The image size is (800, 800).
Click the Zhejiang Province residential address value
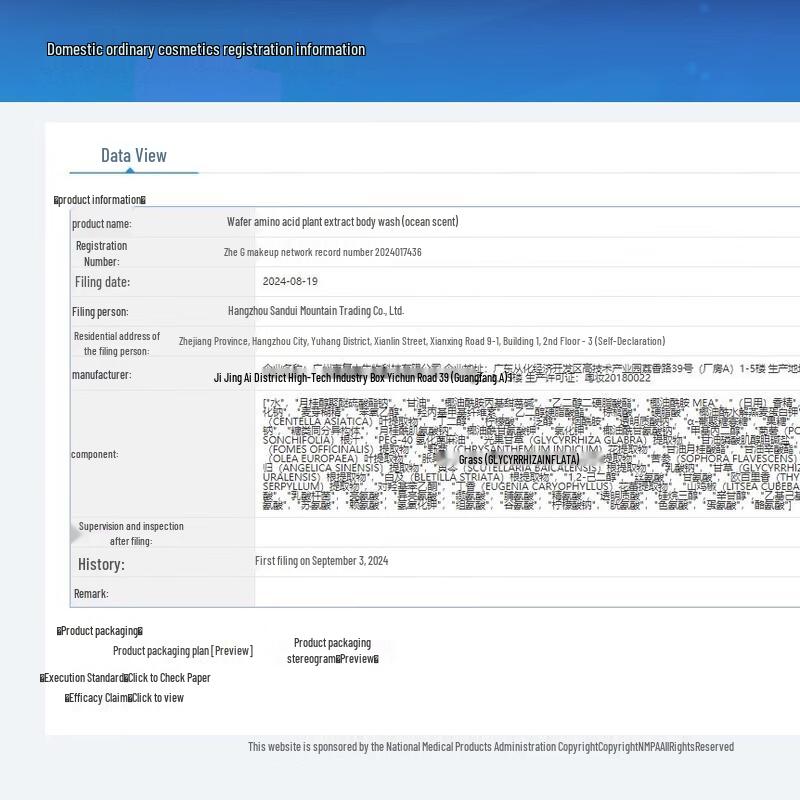421,341
